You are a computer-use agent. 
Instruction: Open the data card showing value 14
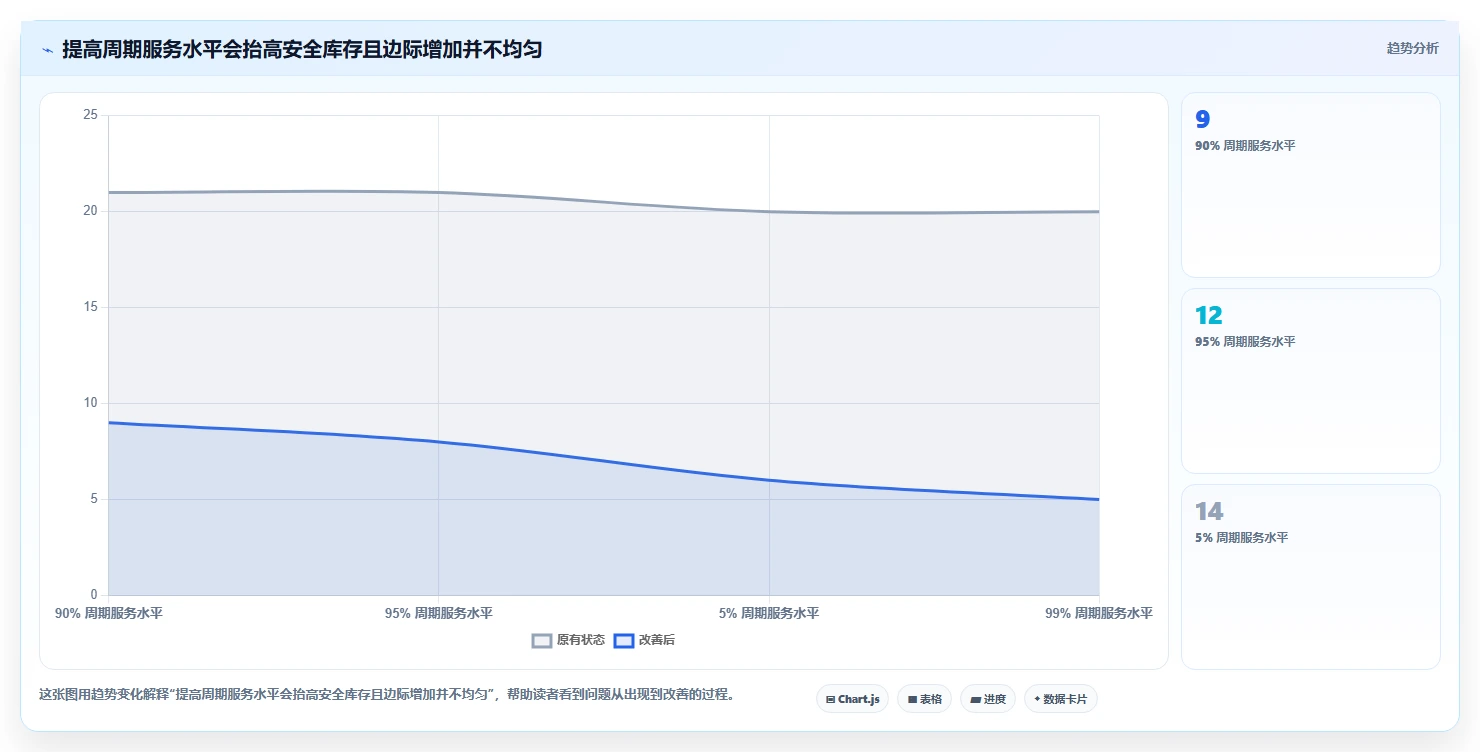pyautogui.click(x=1310, y=577)
